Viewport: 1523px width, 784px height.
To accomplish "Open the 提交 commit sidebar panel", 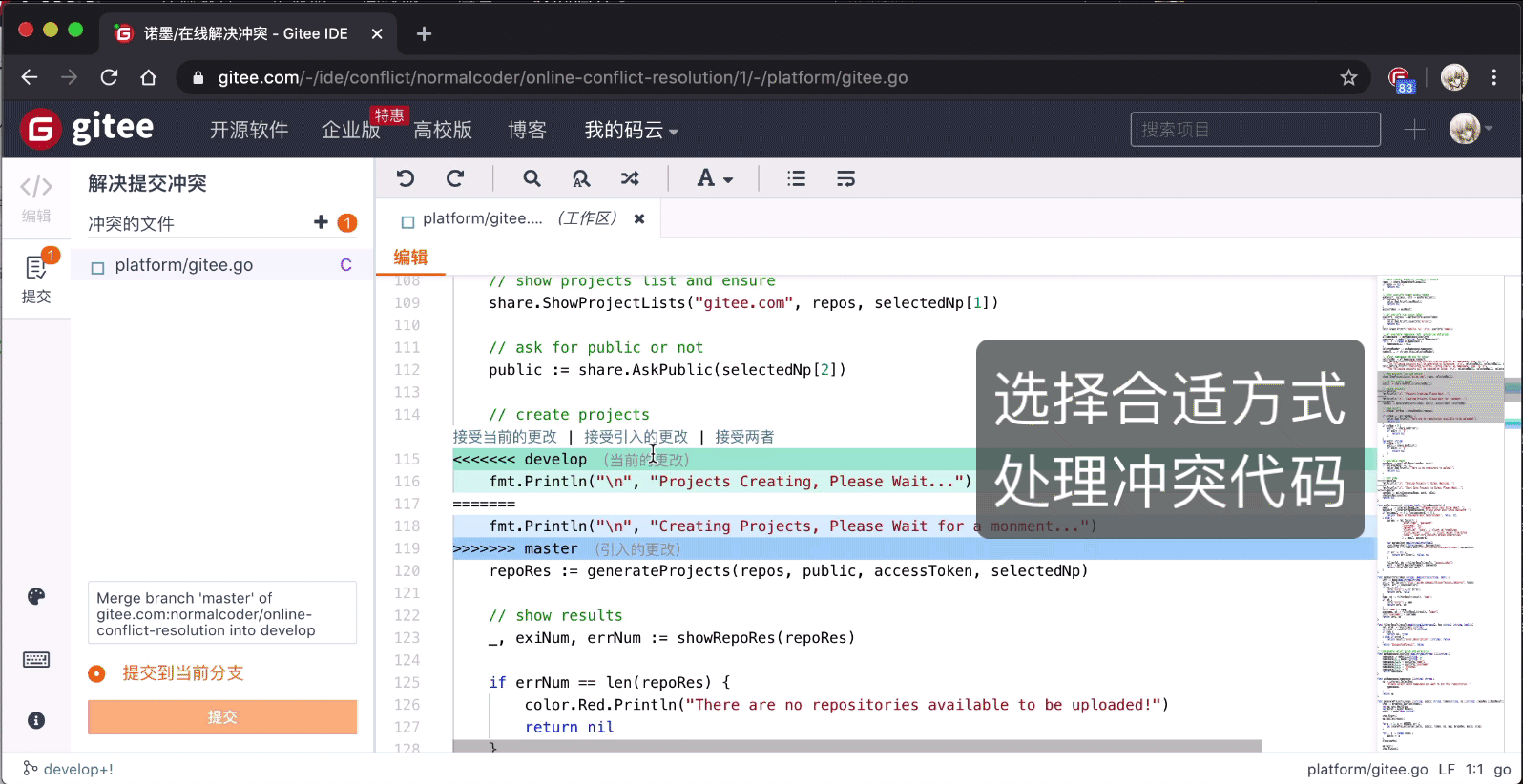I will coord(36,278).
